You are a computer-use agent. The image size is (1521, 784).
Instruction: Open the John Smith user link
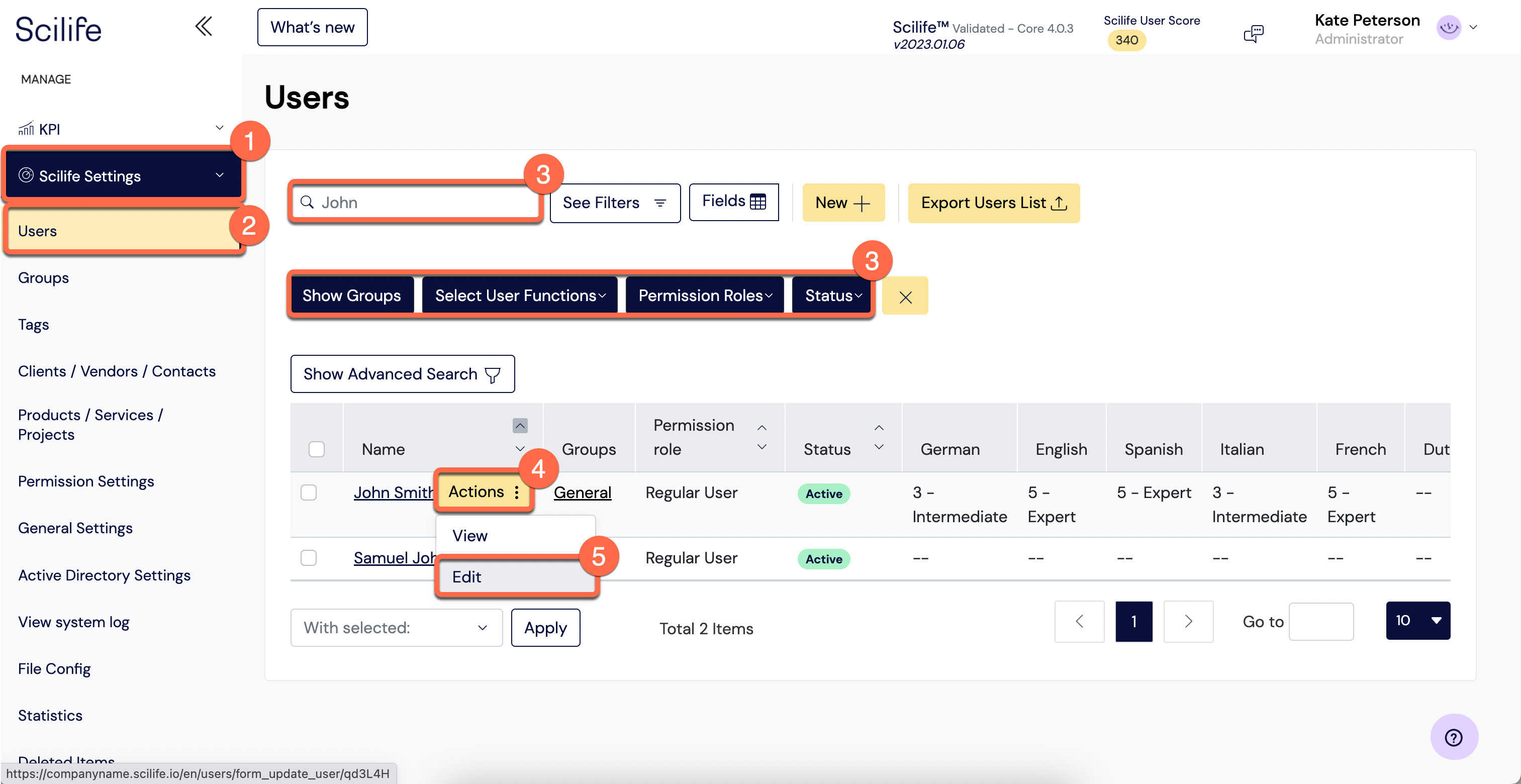(393, 493)
